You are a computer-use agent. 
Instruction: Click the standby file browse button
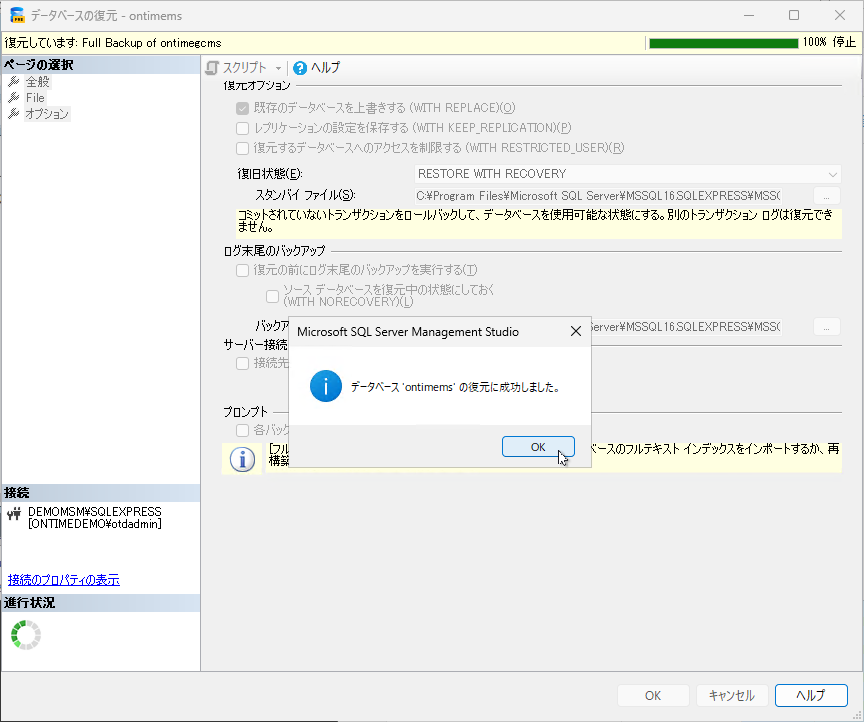click(x=826, y=195)
